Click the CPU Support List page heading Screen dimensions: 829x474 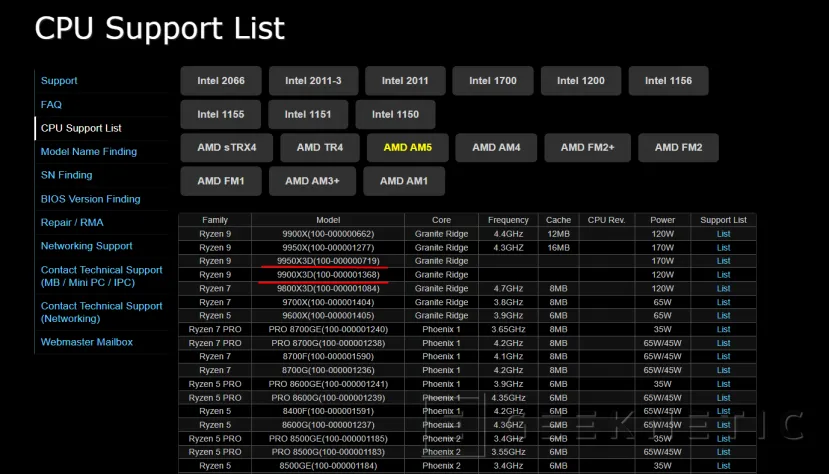point(159,28)
